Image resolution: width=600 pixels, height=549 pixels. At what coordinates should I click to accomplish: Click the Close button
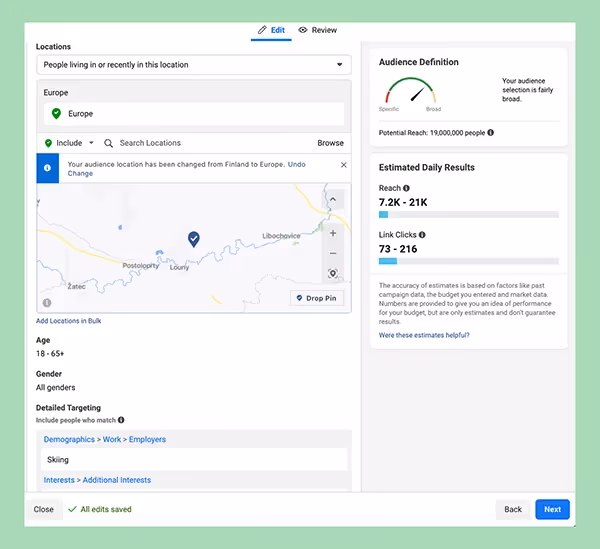(x=44, y=509)
